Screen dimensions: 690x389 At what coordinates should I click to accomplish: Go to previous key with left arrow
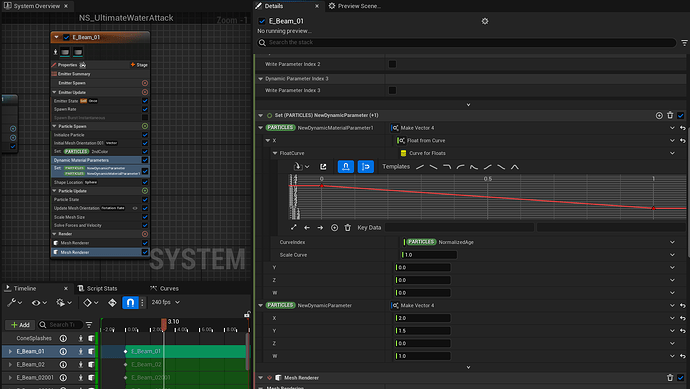(307, 228)
